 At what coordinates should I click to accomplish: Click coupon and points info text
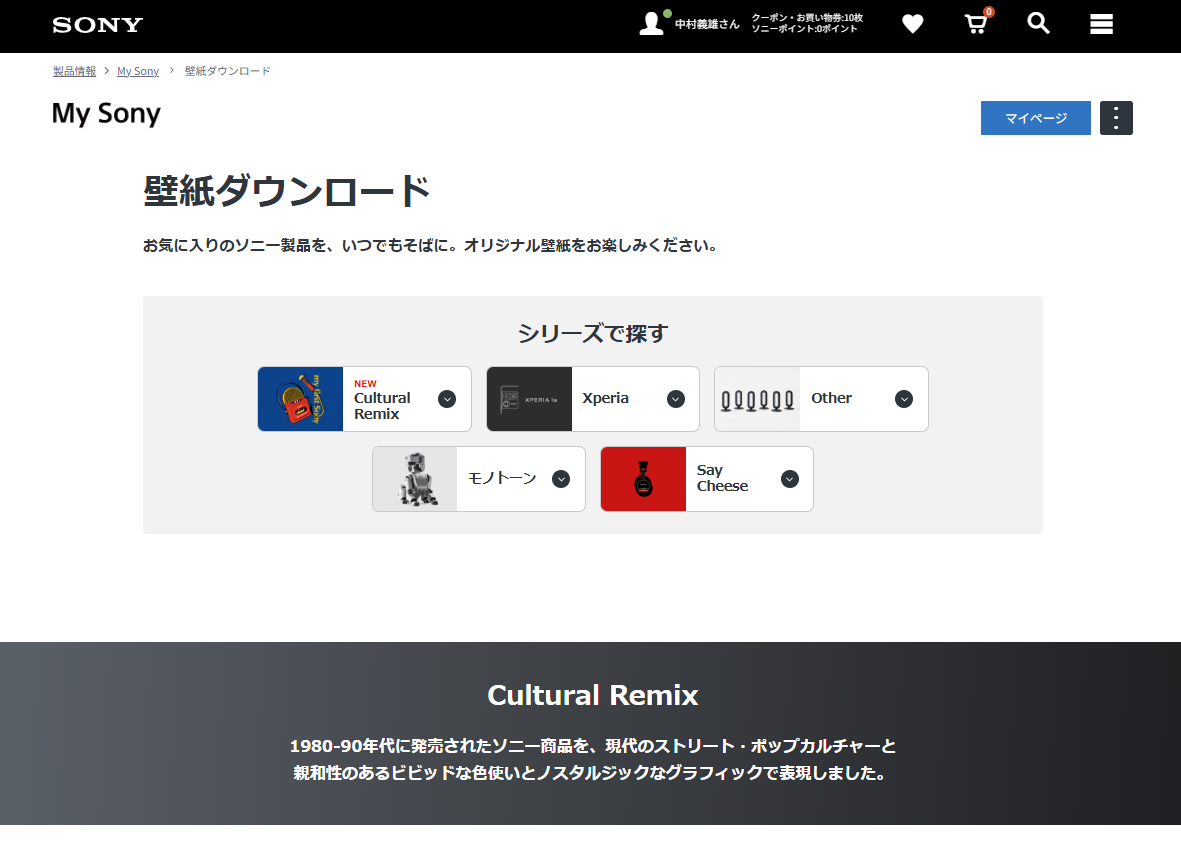pos(807,23)
